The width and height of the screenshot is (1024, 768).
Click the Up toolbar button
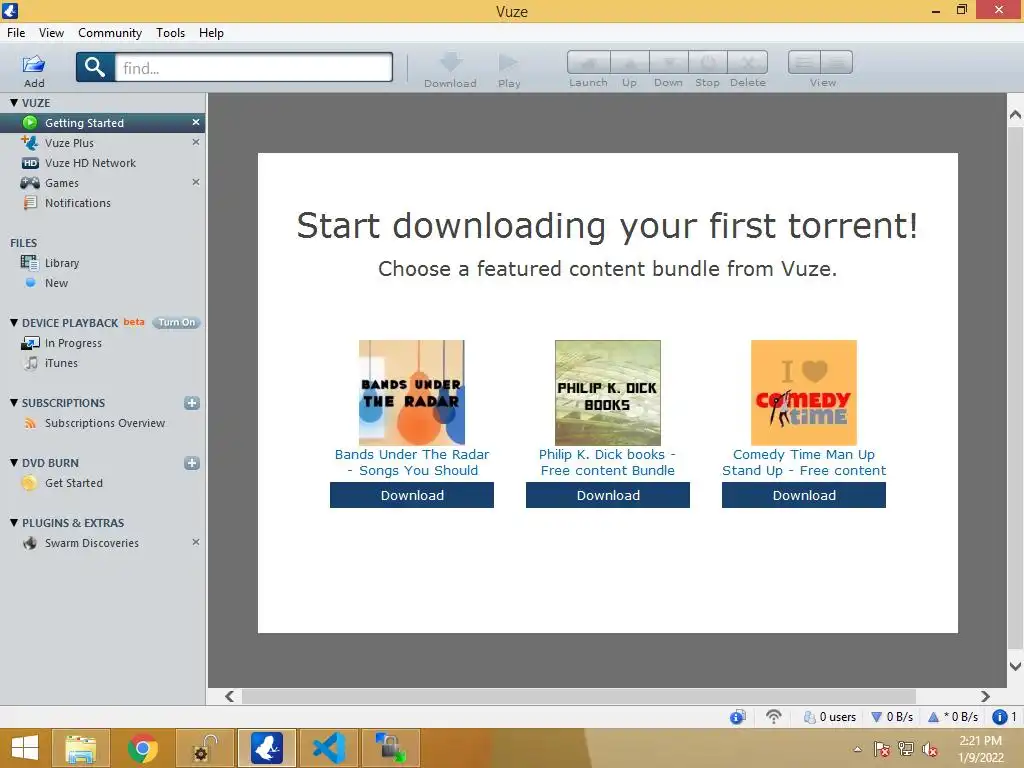click(x=630, y=63)
